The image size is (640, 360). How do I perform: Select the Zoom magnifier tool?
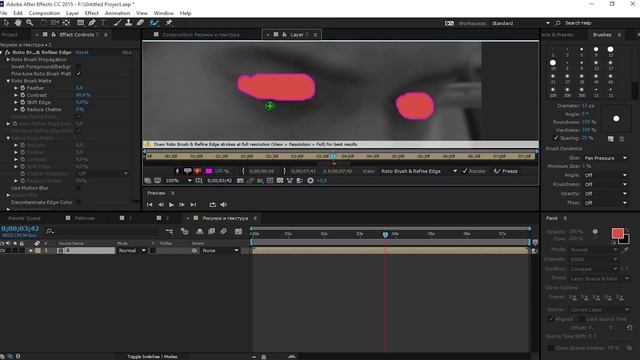(x=29, y=23)
